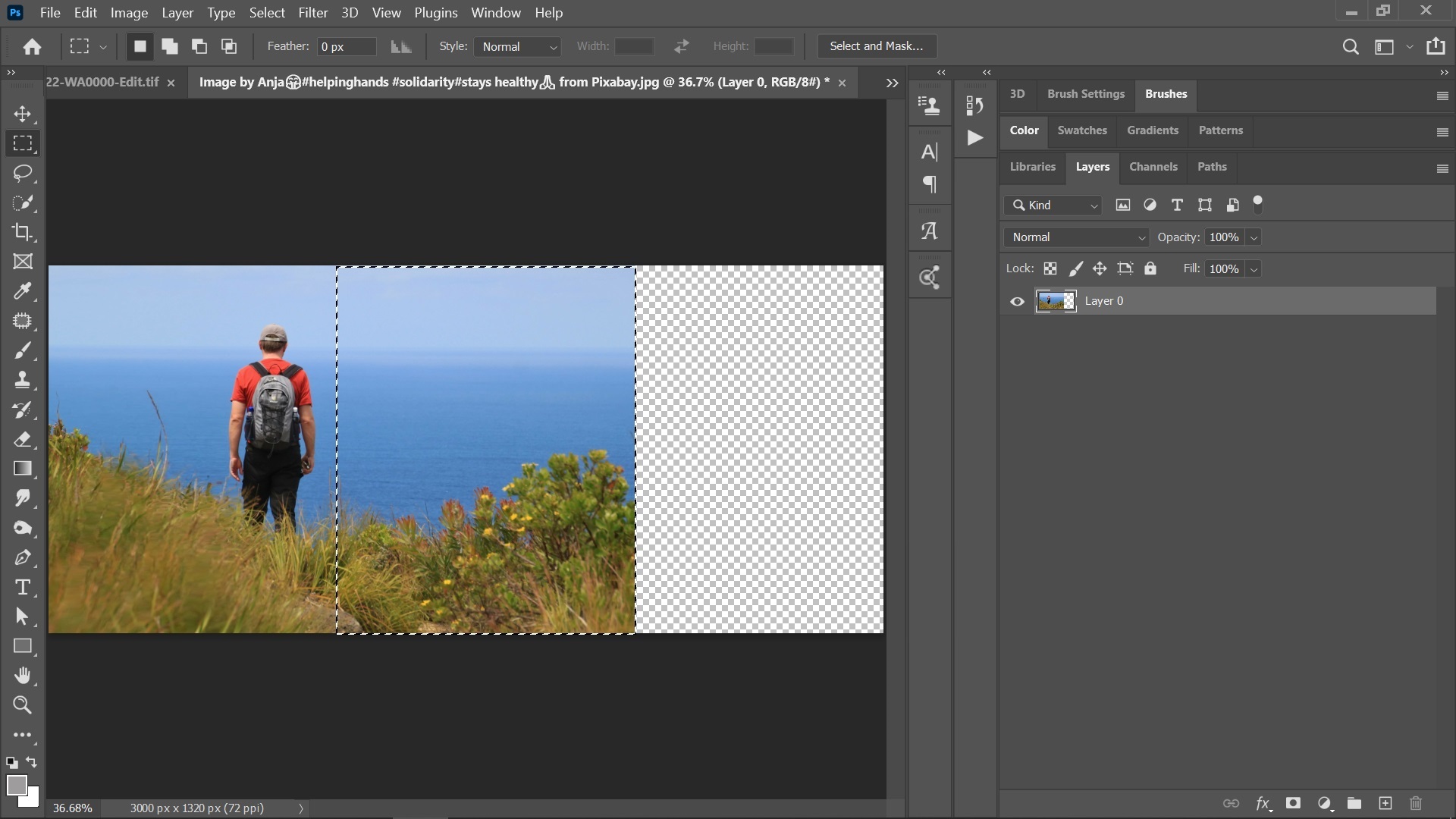
Task: Click the Brushes panel tab
Action: coord(1166,93)
